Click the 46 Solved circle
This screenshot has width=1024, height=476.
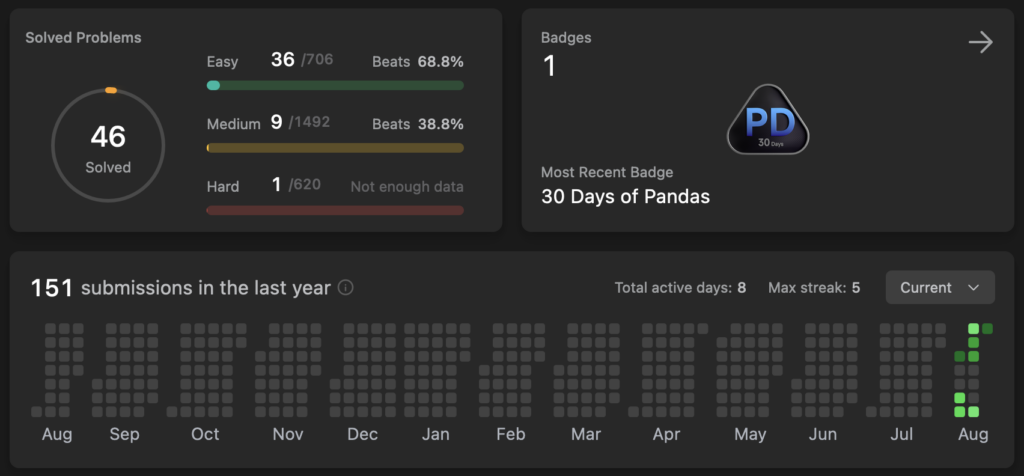tap(108, 147)
